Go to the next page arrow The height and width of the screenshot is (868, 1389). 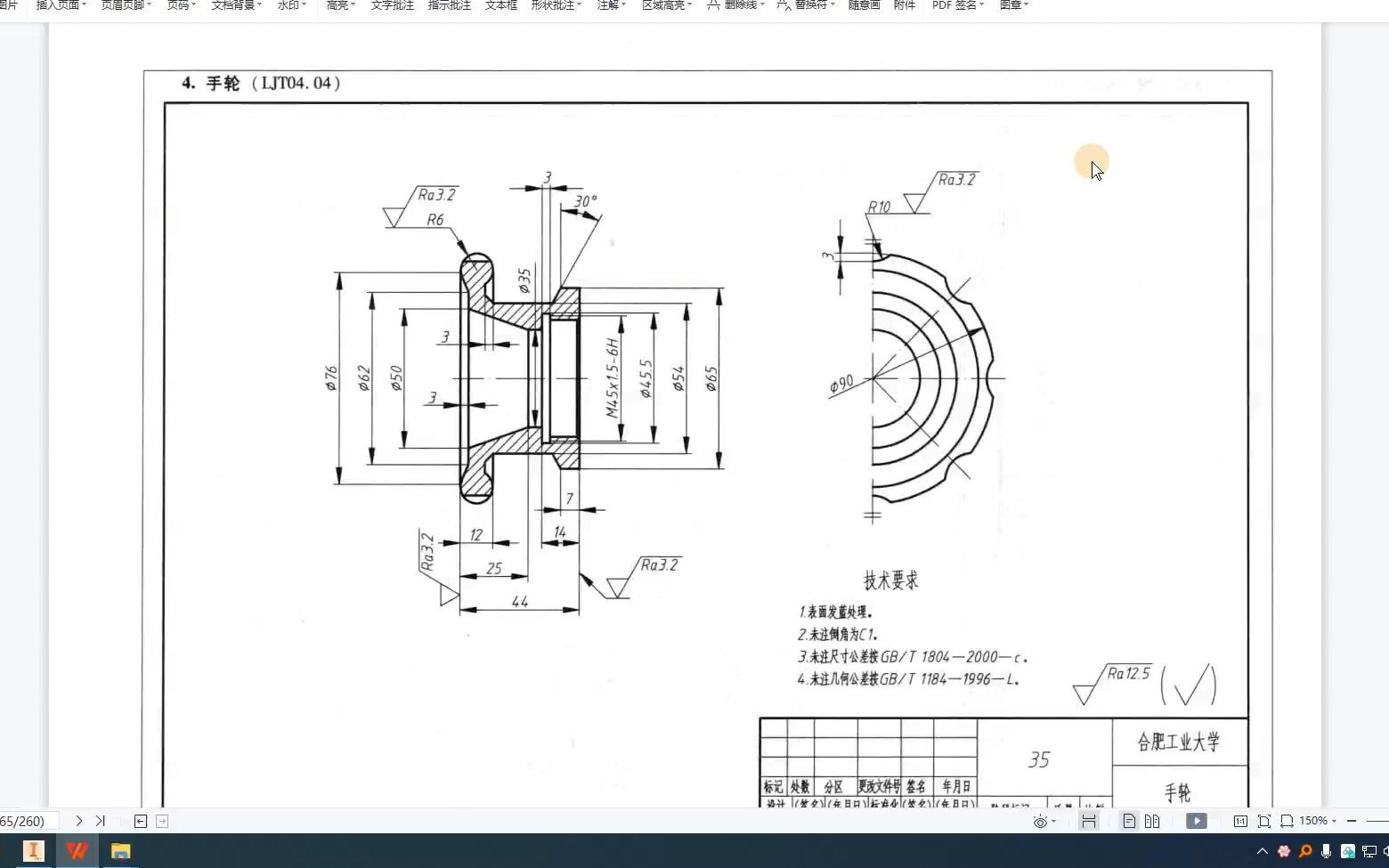(79, 821)
